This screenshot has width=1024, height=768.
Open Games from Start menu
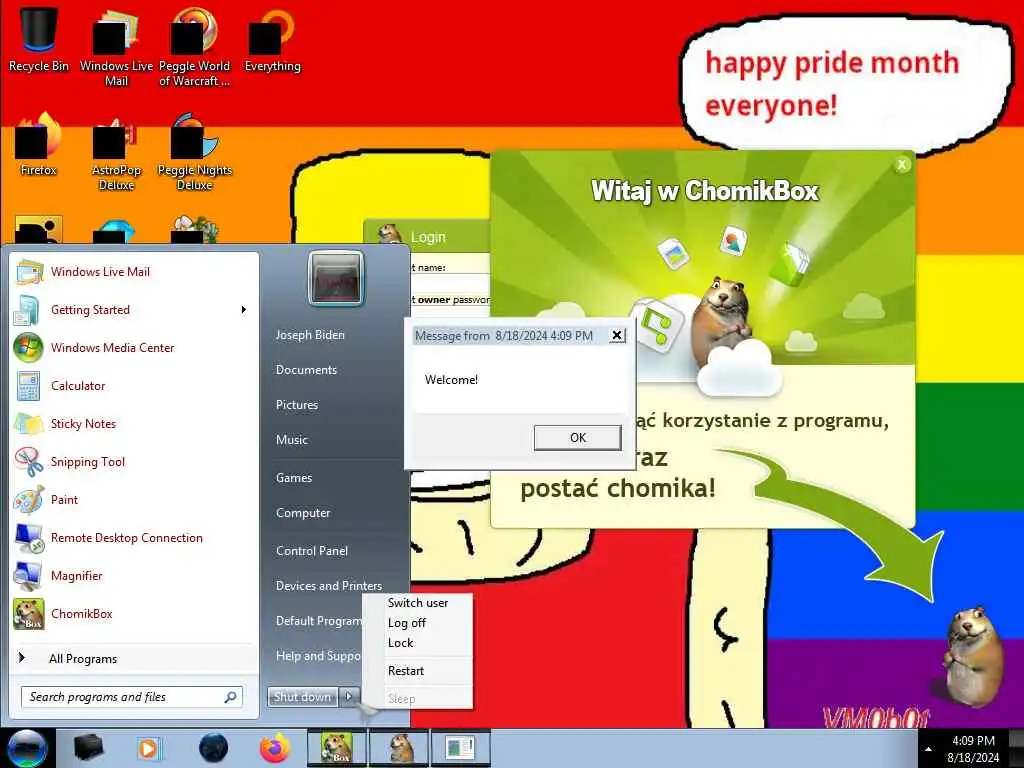[x=294, y=477]
